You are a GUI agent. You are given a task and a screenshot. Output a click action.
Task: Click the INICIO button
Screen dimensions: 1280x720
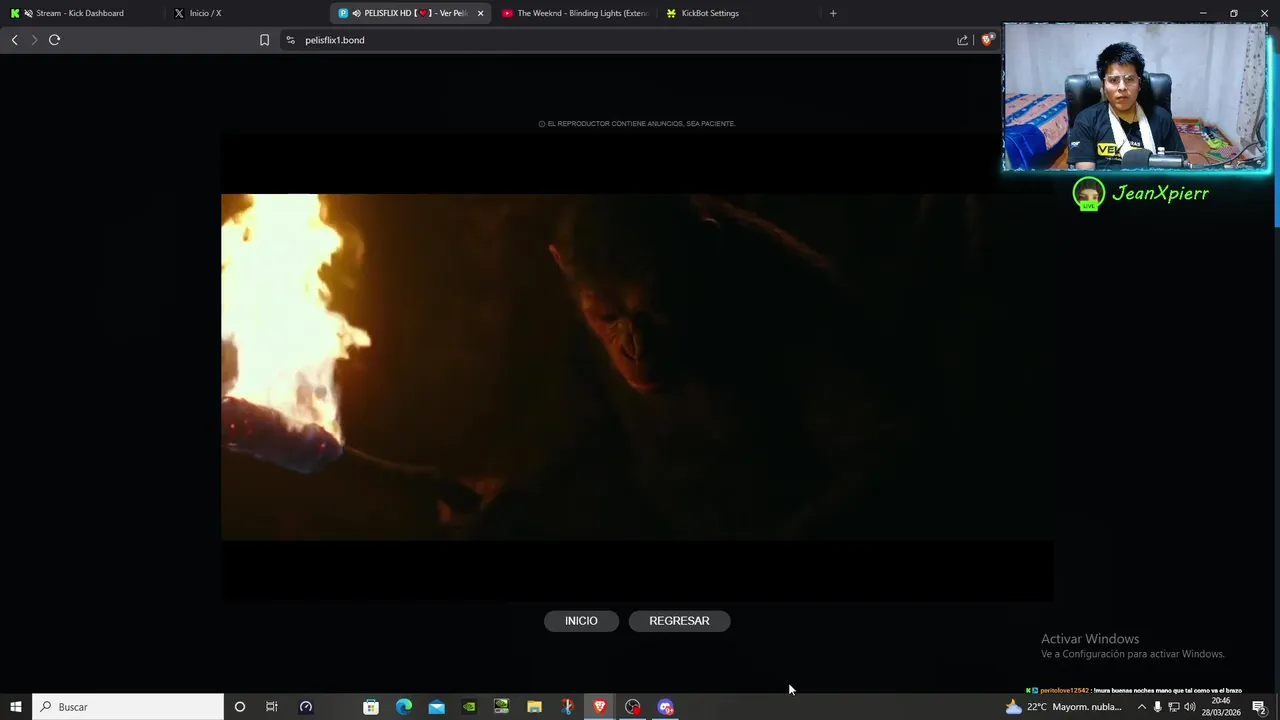click(581, 621)
